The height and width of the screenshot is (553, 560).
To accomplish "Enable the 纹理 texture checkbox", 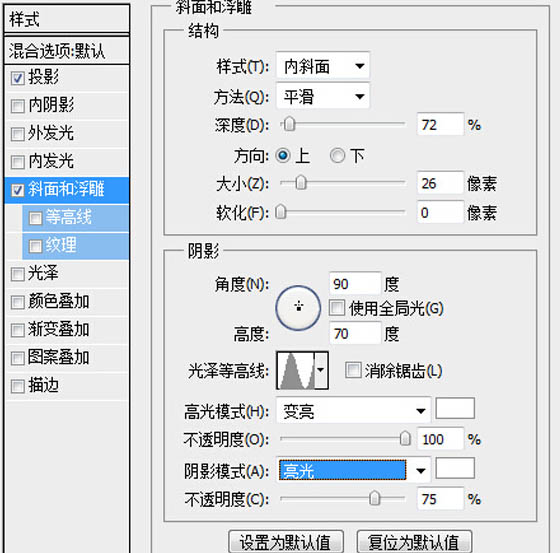I will pyautogui.click(x=35, y=246).
